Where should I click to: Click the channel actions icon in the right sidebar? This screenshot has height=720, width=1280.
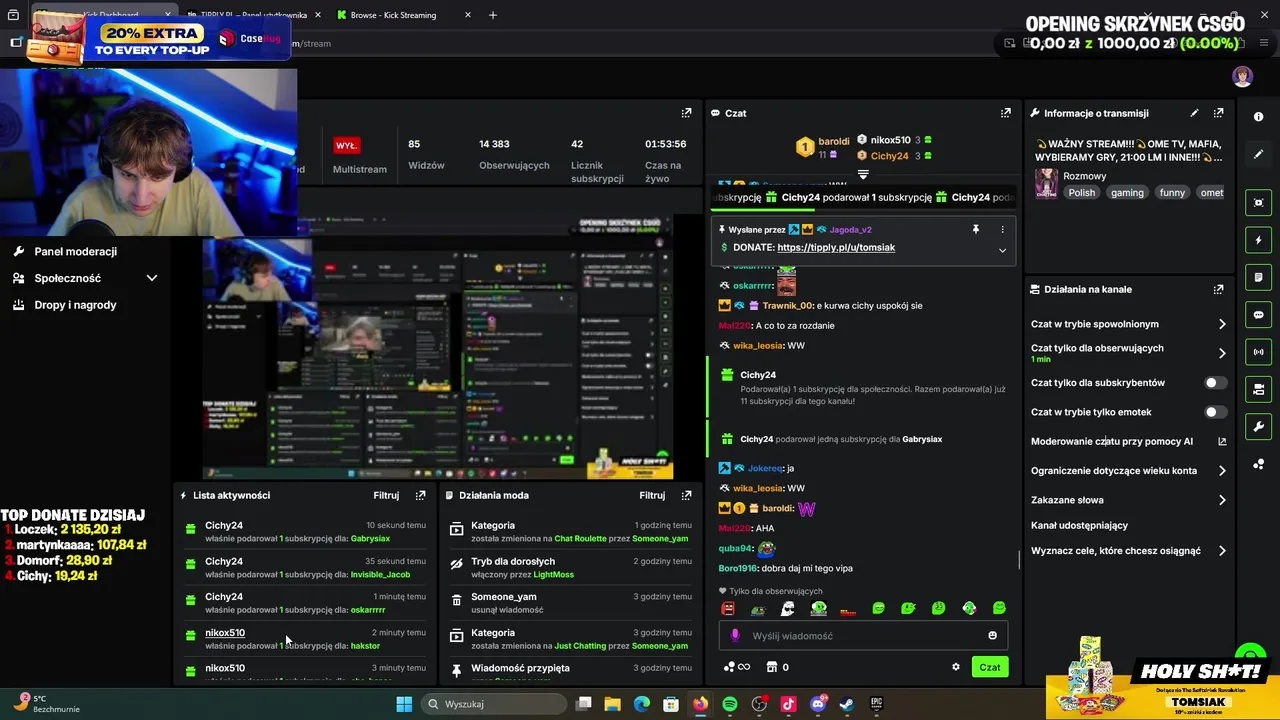click(1258, 389)
